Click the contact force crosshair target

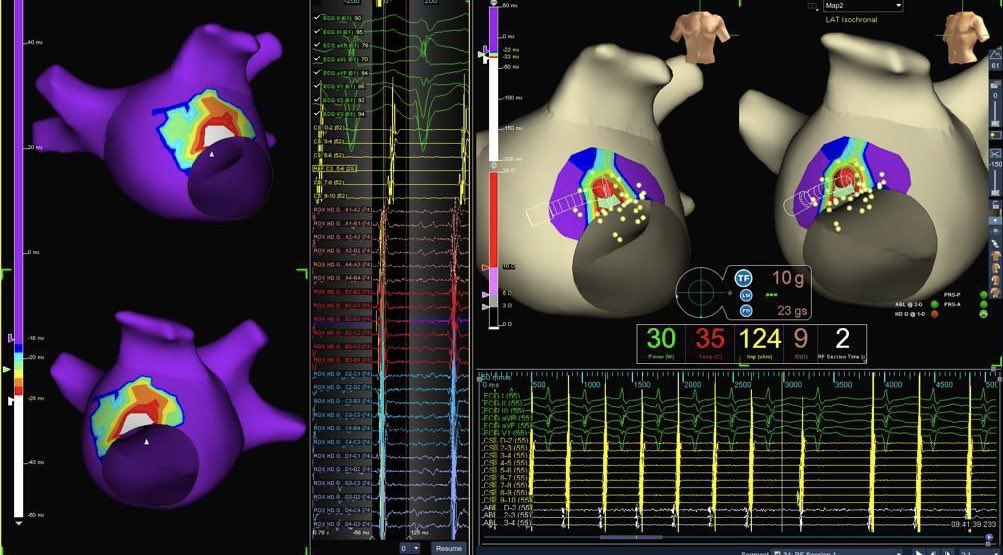[702, 294]
